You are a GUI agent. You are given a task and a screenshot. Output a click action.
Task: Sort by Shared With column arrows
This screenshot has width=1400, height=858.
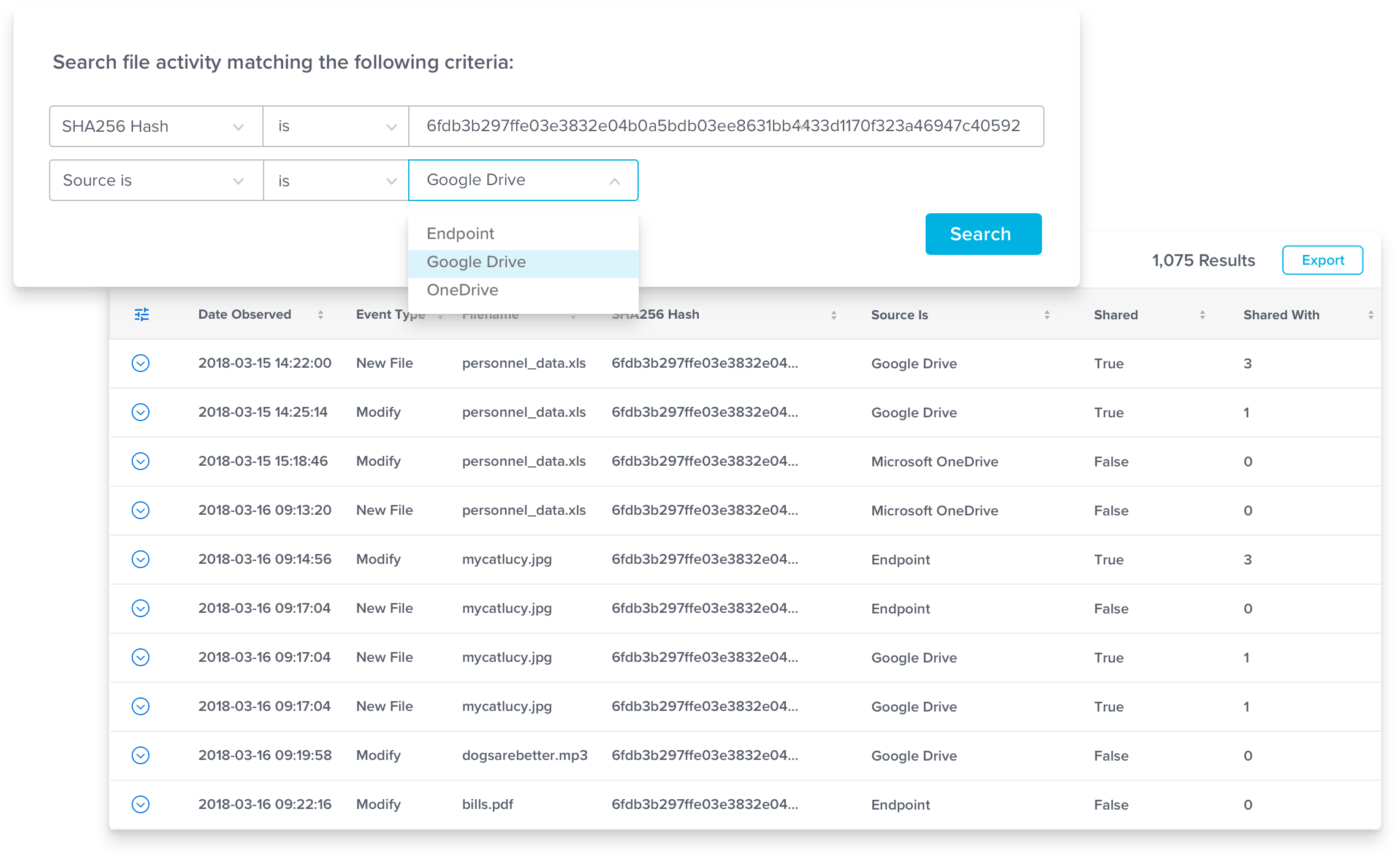point(1371,315)
